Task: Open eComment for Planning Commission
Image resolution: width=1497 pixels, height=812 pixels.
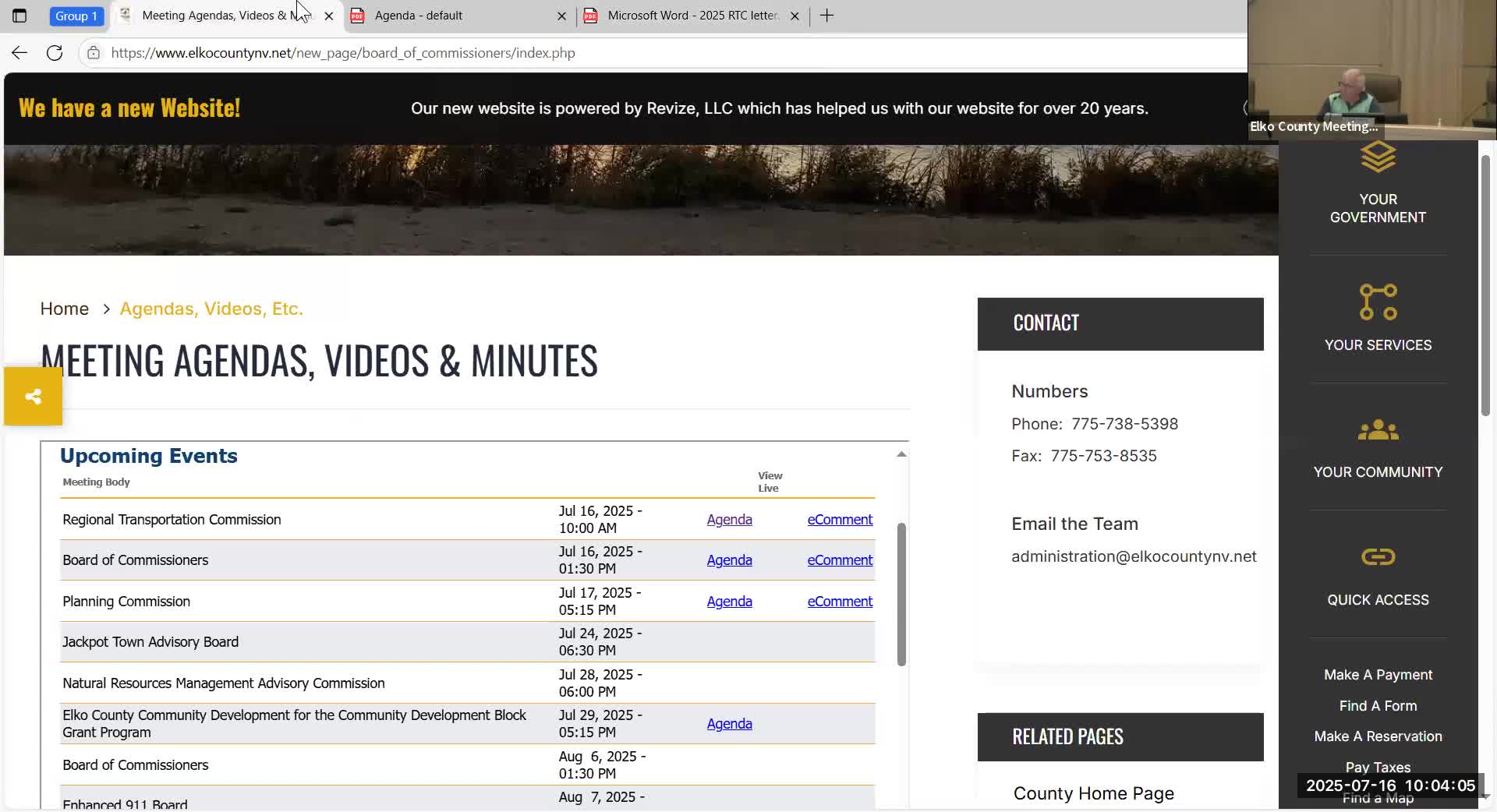Action: pos(840,602)
